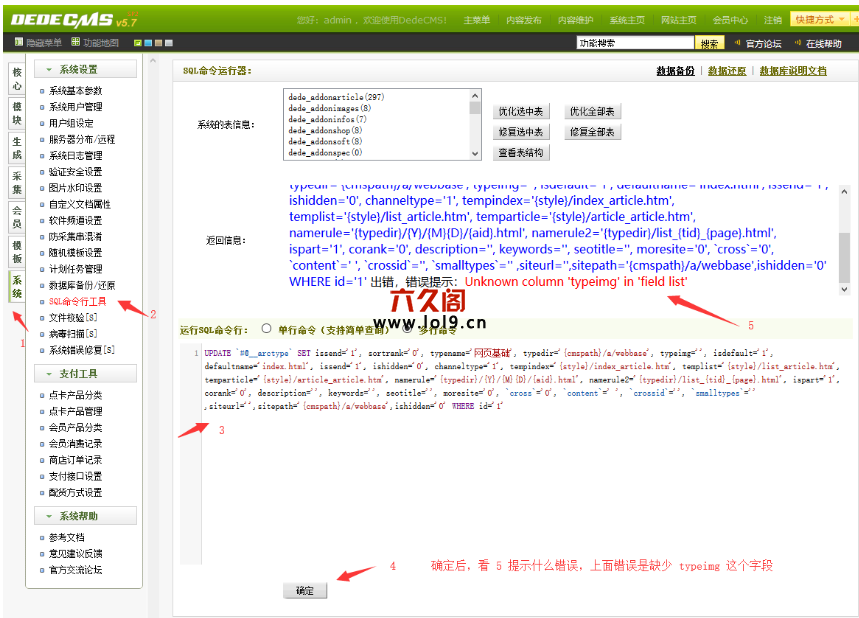Click the 修复全部表 button
859x618 pixels.
[592, 132]
